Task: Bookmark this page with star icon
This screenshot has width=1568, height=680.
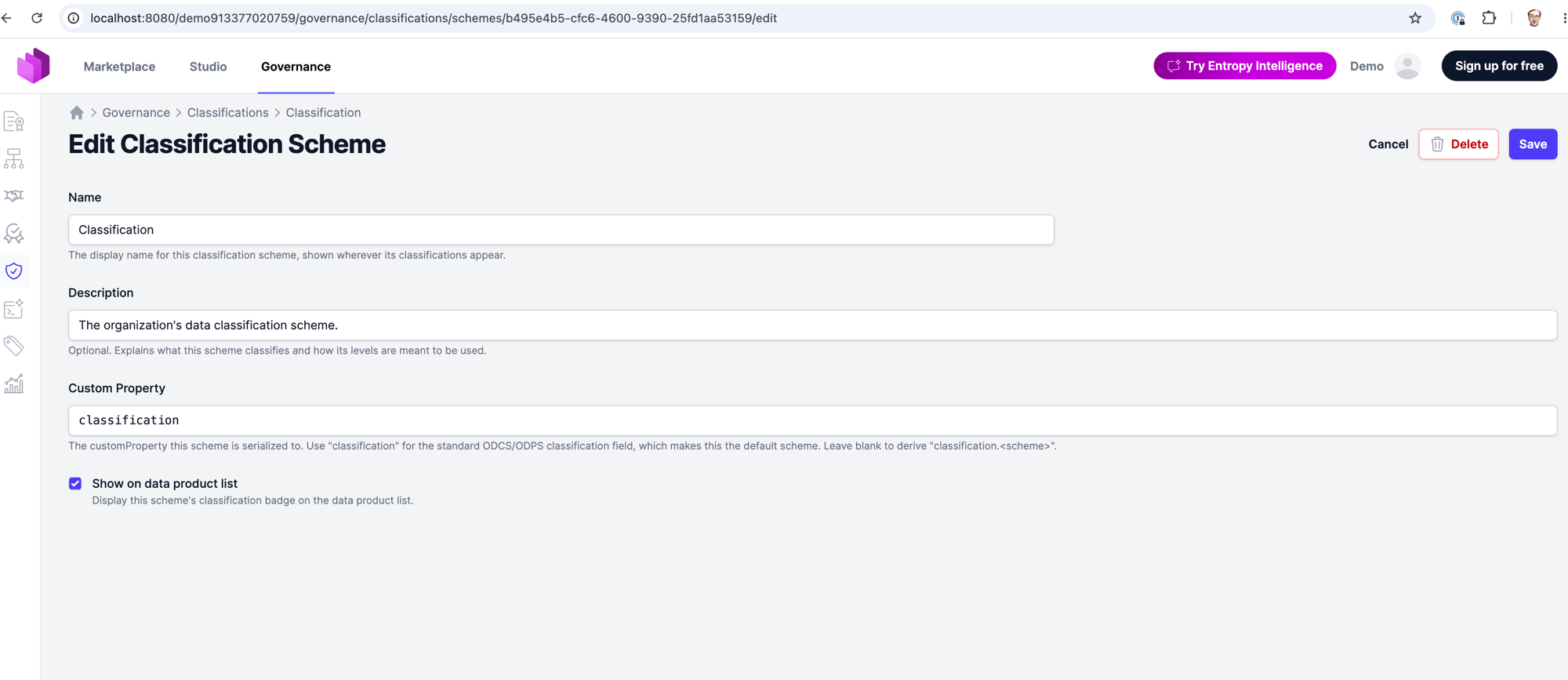Action: (1415, 18)
